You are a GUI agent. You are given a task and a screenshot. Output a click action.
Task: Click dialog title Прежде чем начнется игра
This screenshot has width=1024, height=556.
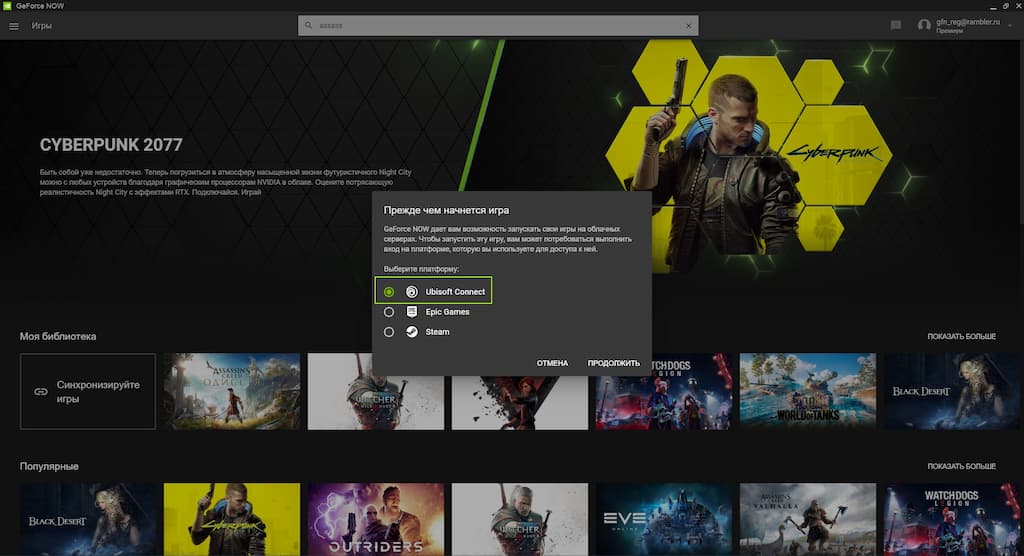click(x=446, y=210)
